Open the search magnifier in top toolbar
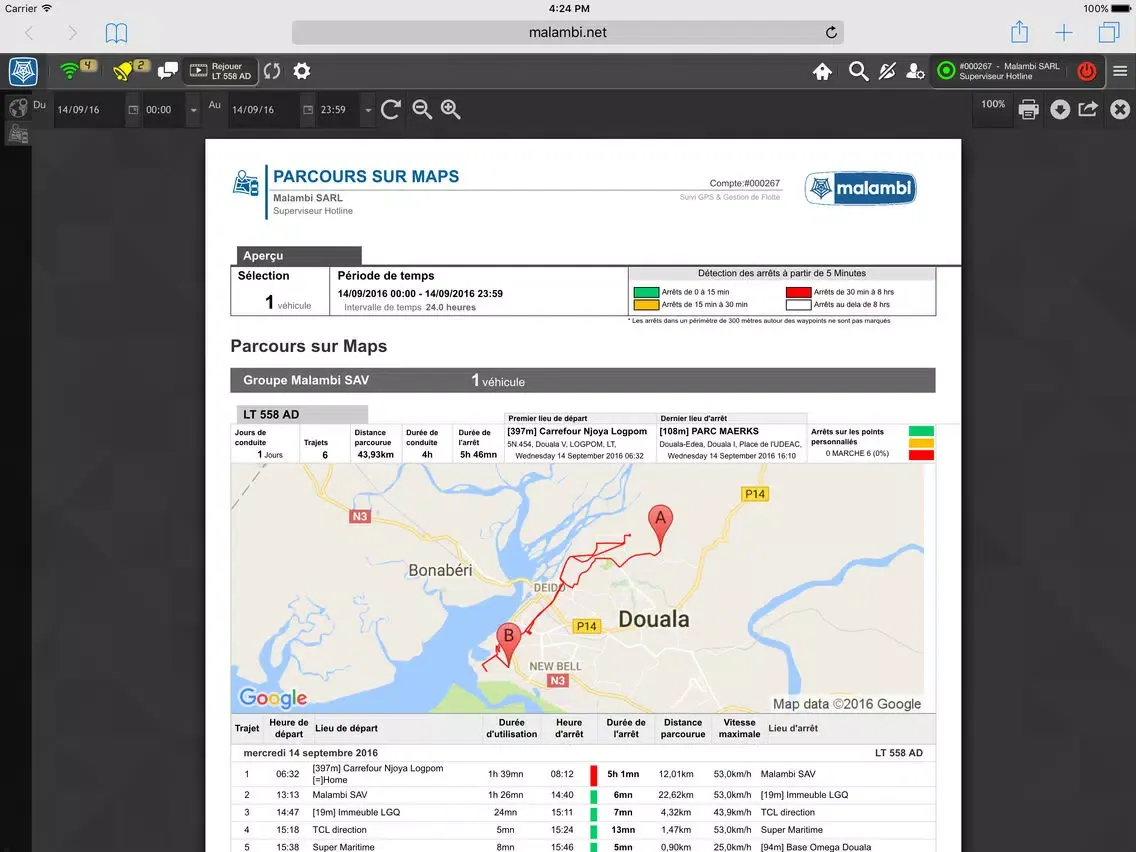Image resolution: width=1136 pixels, height=852 pixels. (x=859, y=71)
